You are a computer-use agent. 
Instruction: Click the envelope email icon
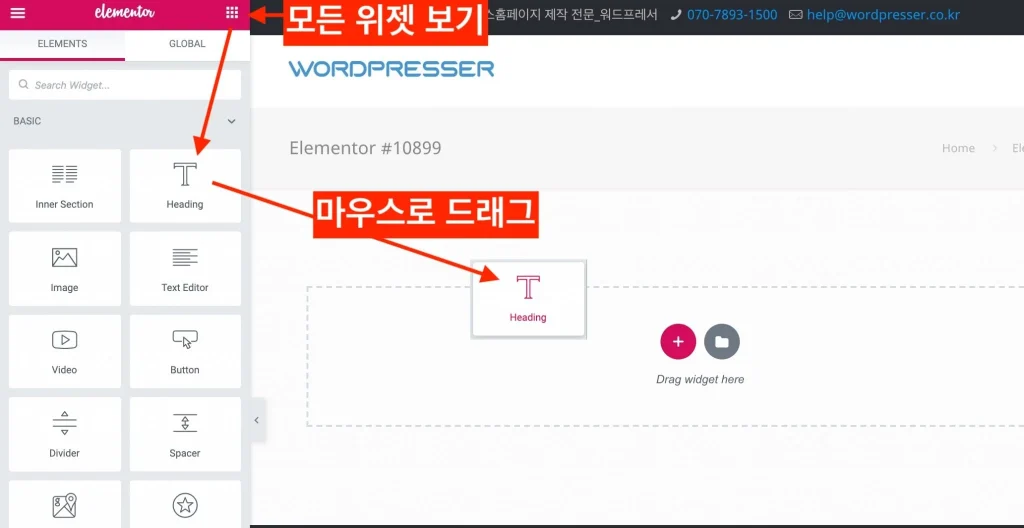[795, 14]
